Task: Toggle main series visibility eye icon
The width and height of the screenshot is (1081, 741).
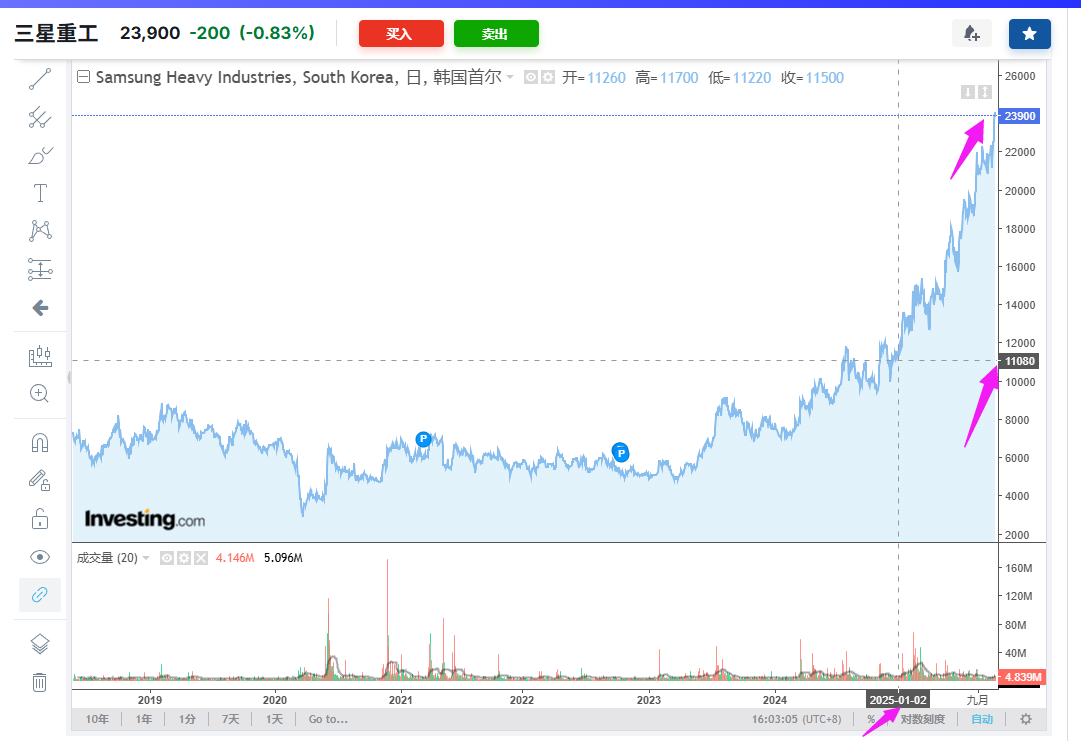Action: 531,77
